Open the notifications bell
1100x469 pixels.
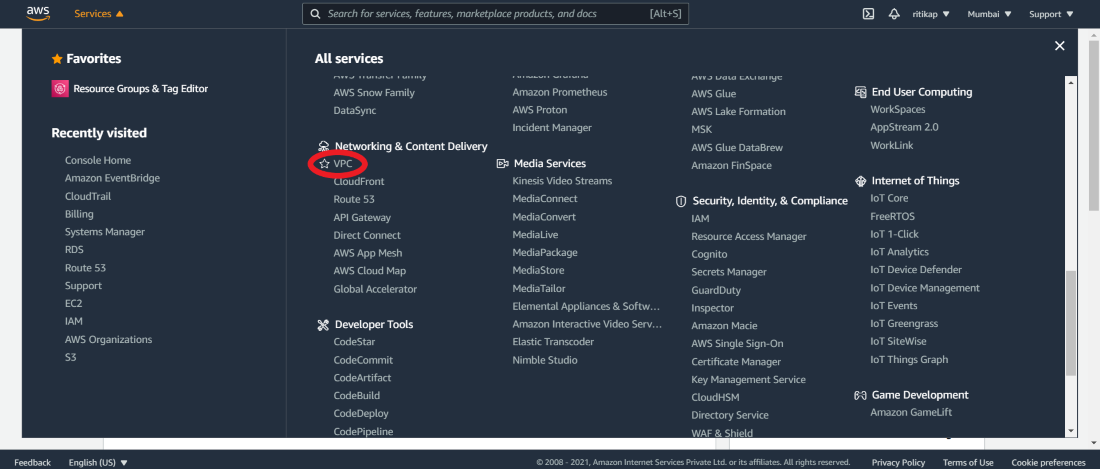pyautogui.click(x=894, y=14)
